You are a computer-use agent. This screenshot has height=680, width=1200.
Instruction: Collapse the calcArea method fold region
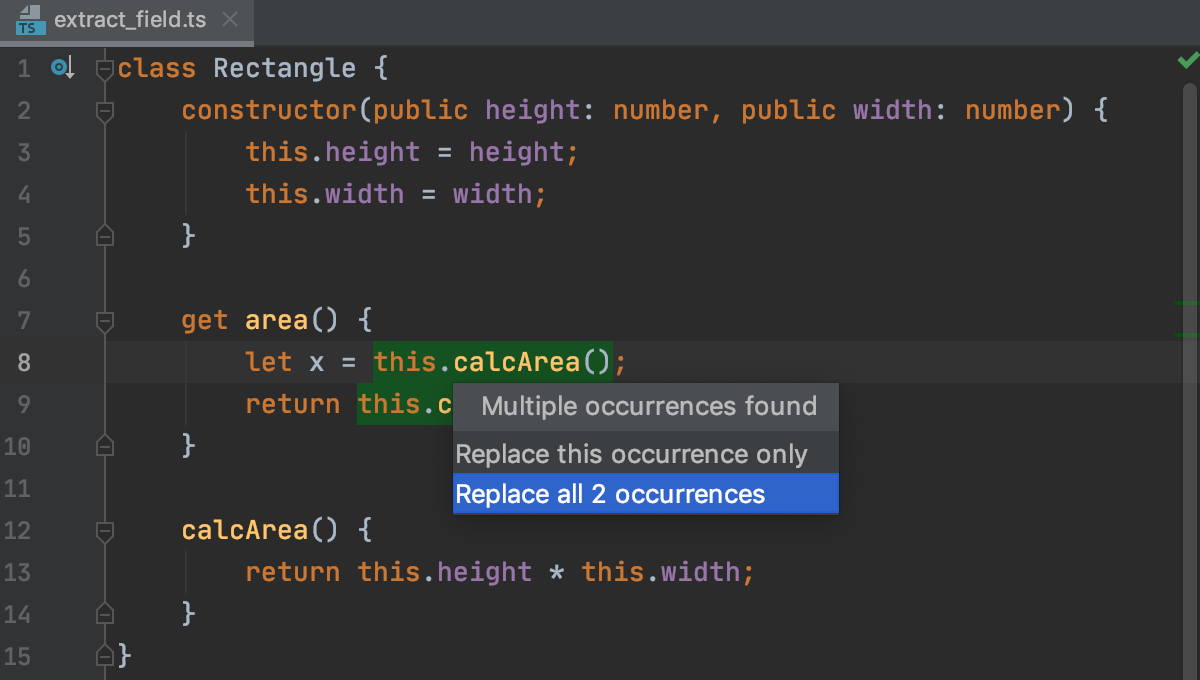click(104, 530)
